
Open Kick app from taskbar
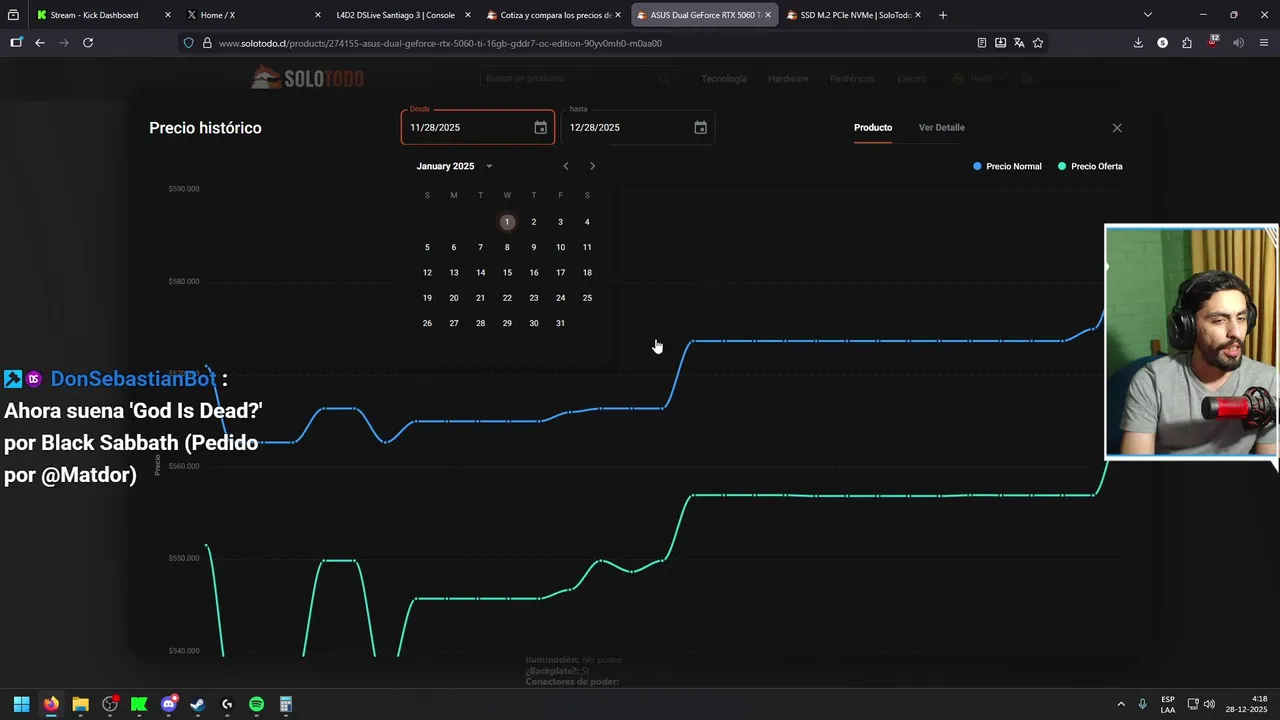(x=139, y=704)
